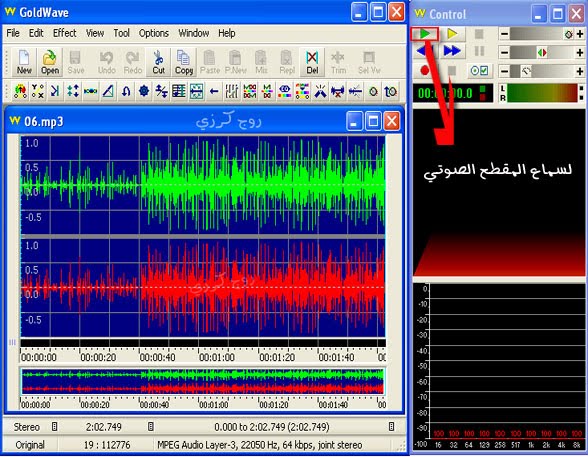This screenshot has height=457, width=588.
Task: Open the Help menu
Action: 227,33
